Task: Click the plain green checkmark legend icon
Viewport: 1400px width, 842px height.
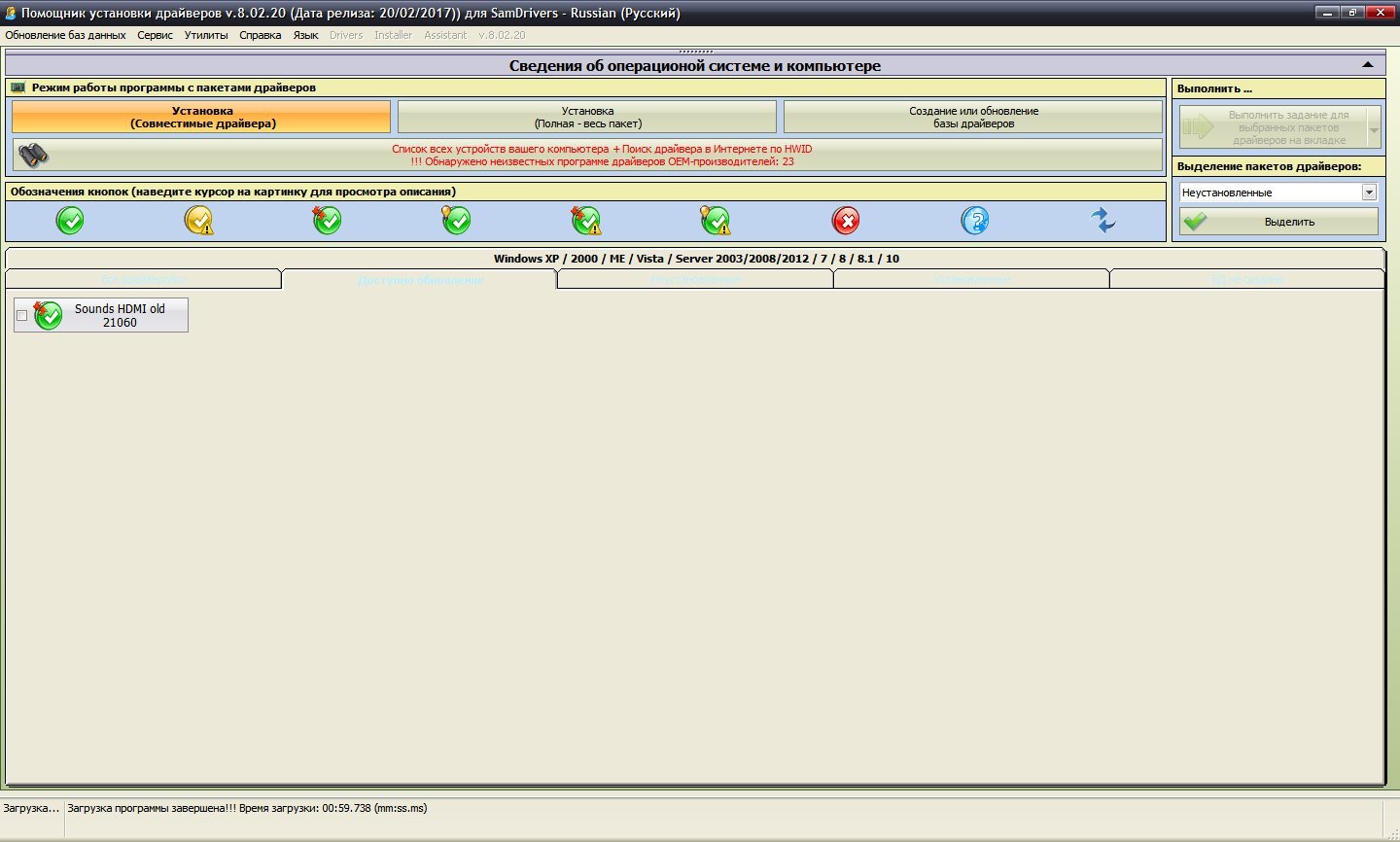Action: tap(70, 221)
